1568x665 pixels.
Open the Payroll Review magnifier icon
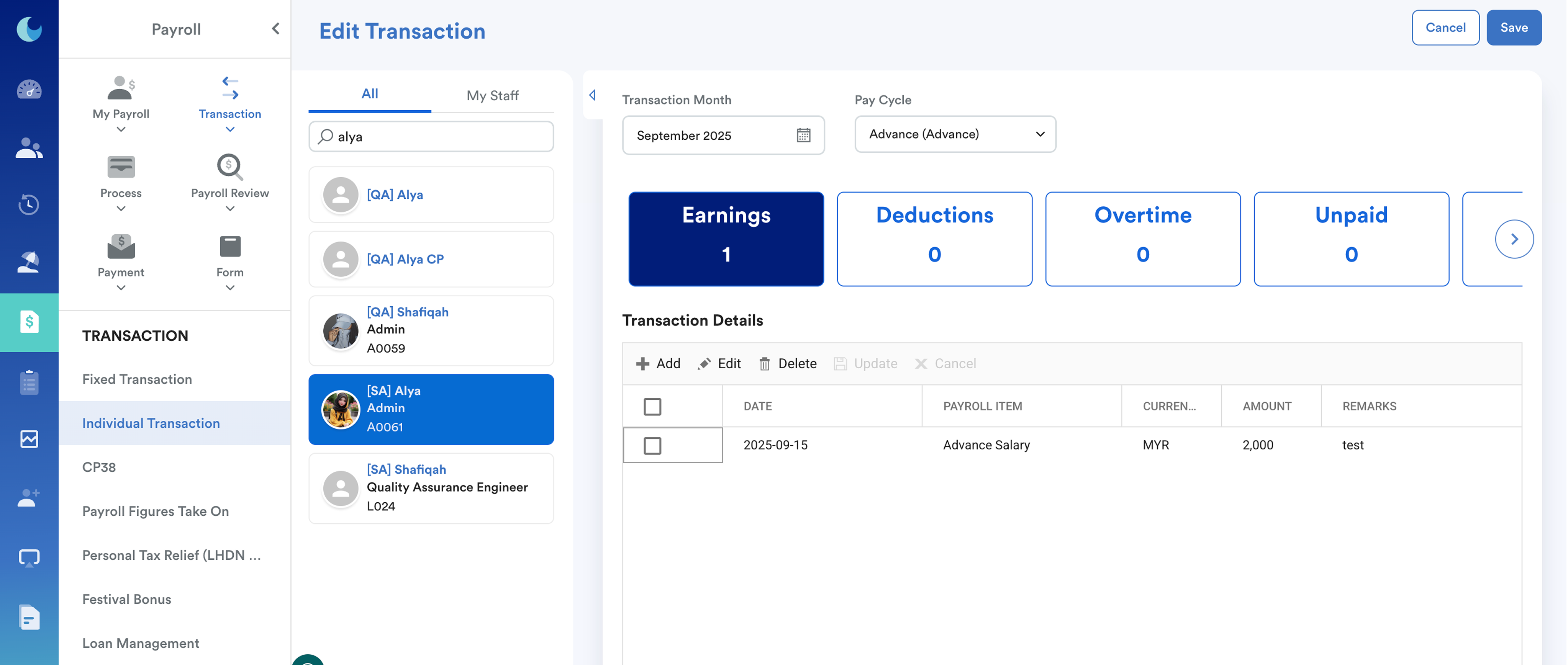point(229,167)
